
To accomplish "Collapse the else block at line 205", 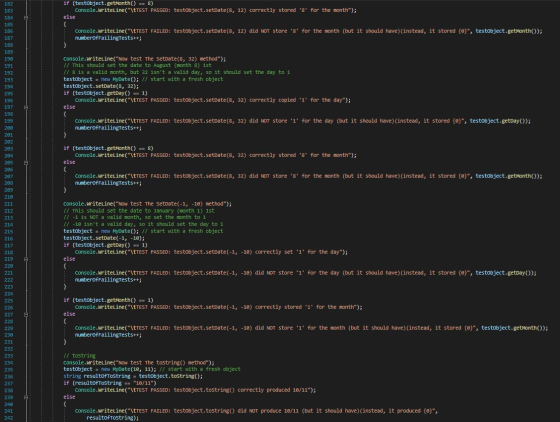I will click(26, 162).
